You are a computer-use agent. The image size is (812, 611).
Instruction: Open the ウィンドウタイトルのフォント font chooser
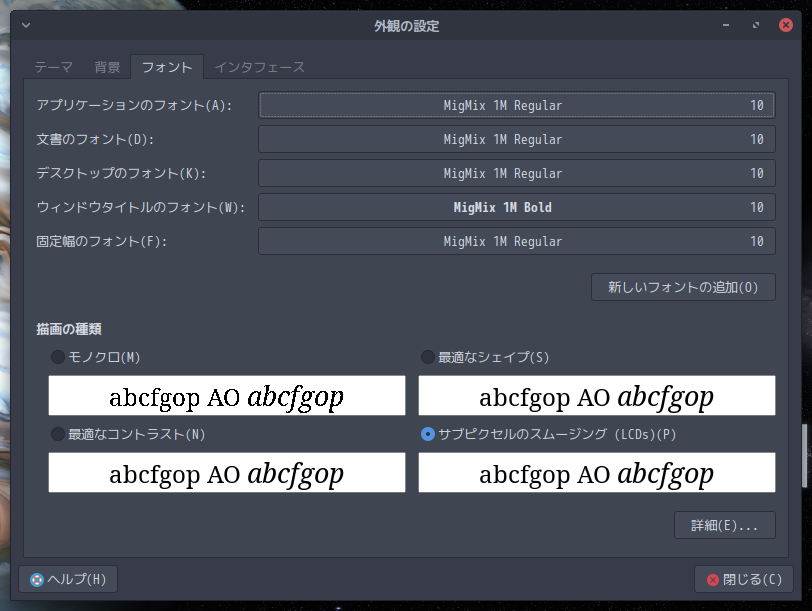pyautogui.click(x=516, y=207)
